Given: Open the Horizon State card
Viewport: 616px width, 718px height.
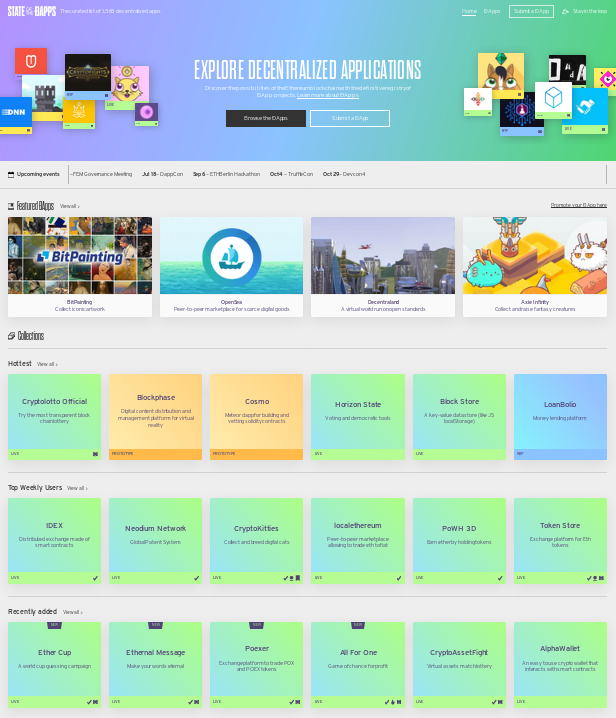Looking at the screenshot, I should tap(358, 417).
